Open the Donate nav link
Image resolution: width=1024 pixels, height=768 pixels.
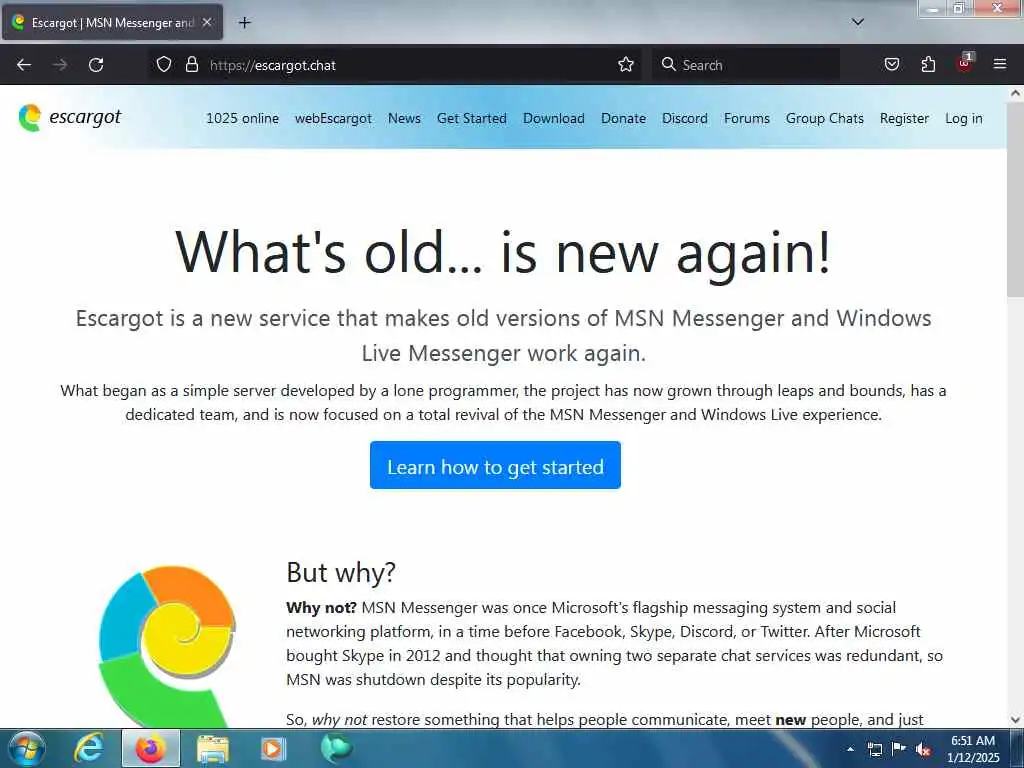pos(623,118)
